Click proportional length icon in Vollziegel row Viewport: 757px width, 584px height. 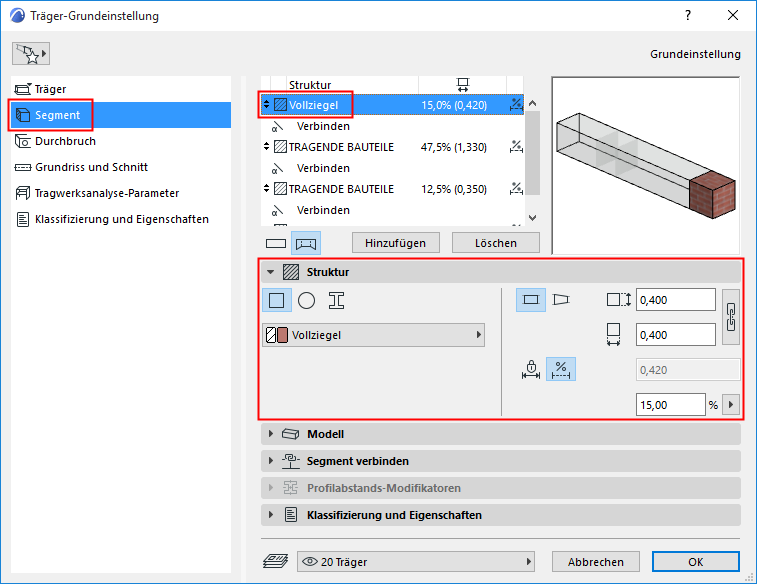tap(516, 104)
